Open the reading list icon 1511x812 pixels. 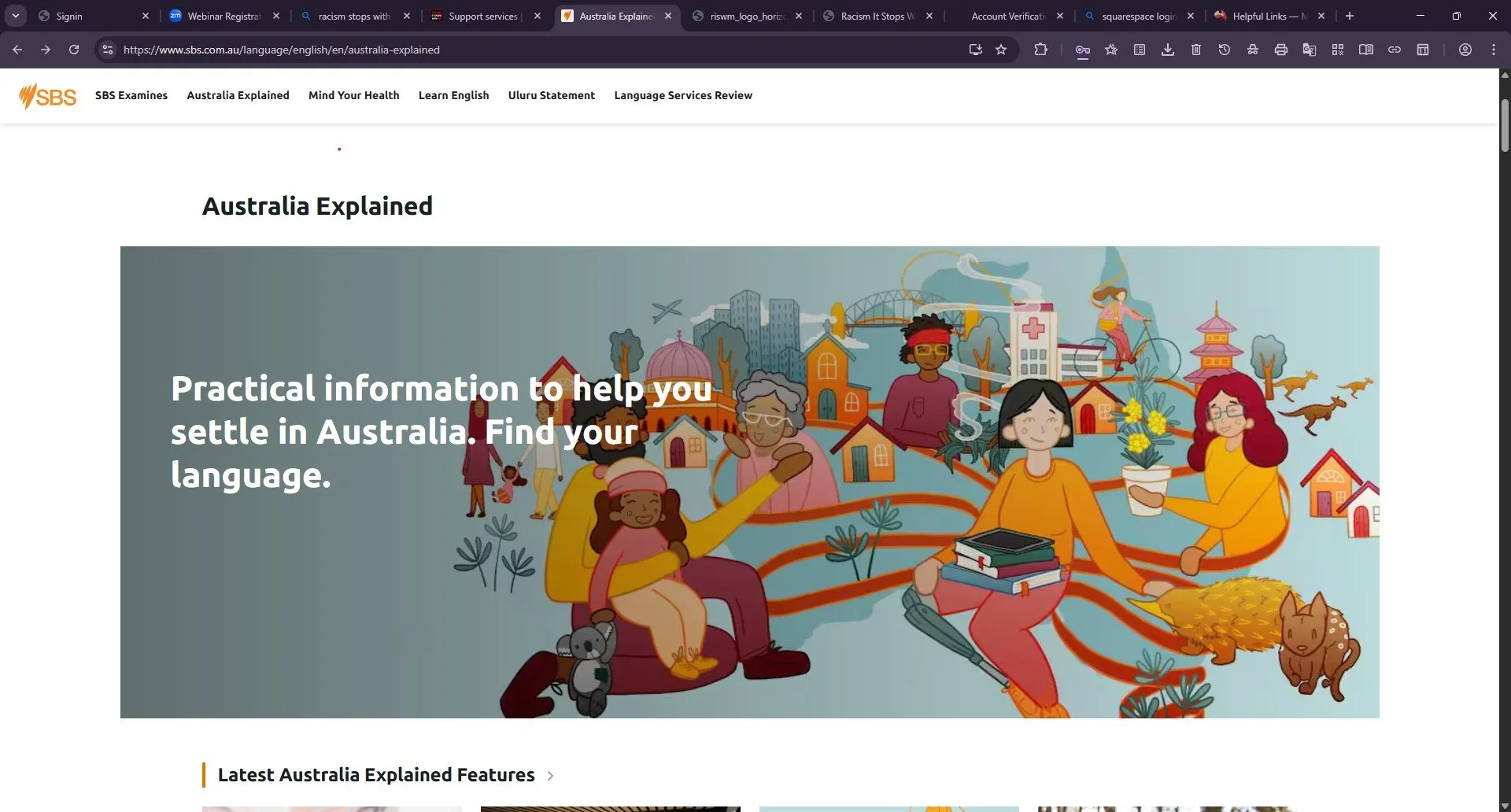click(1140, 50)
